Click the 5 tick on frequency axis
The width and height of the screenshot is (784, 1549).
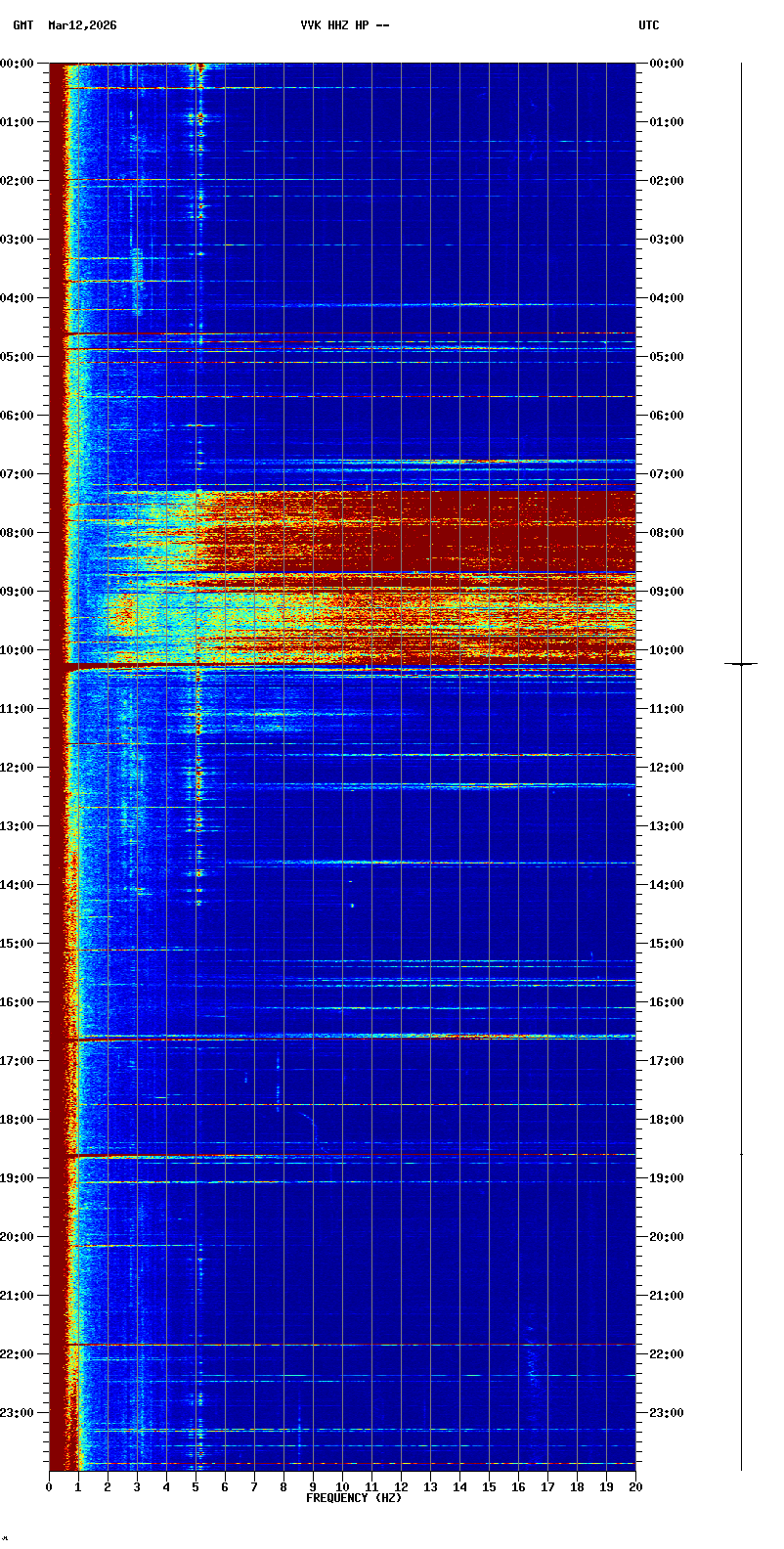[196, 1487]
